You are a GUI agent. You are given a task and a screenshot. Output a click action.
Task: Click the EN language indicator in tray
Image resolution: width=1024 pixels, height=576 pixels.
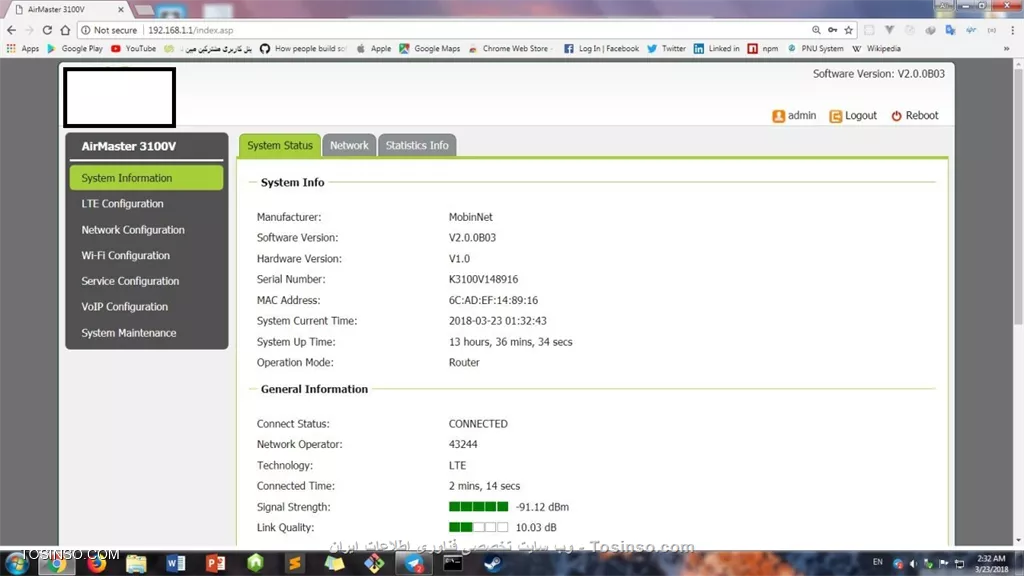[x=878, y=562]
